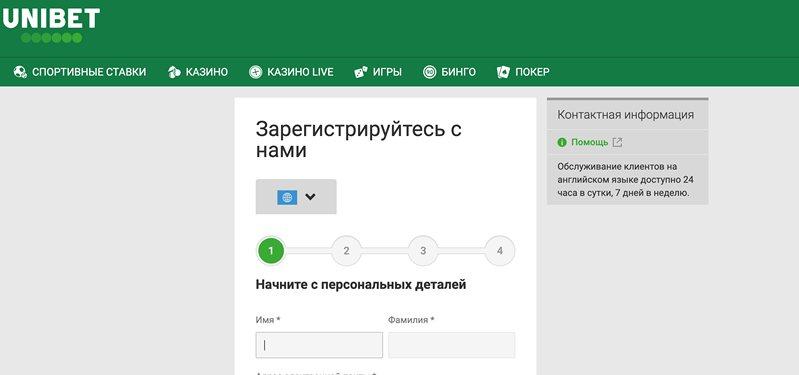This screenshot has height=375, width=799.
Task: Select registration step 1 circle
Action: tap(271, 251)
